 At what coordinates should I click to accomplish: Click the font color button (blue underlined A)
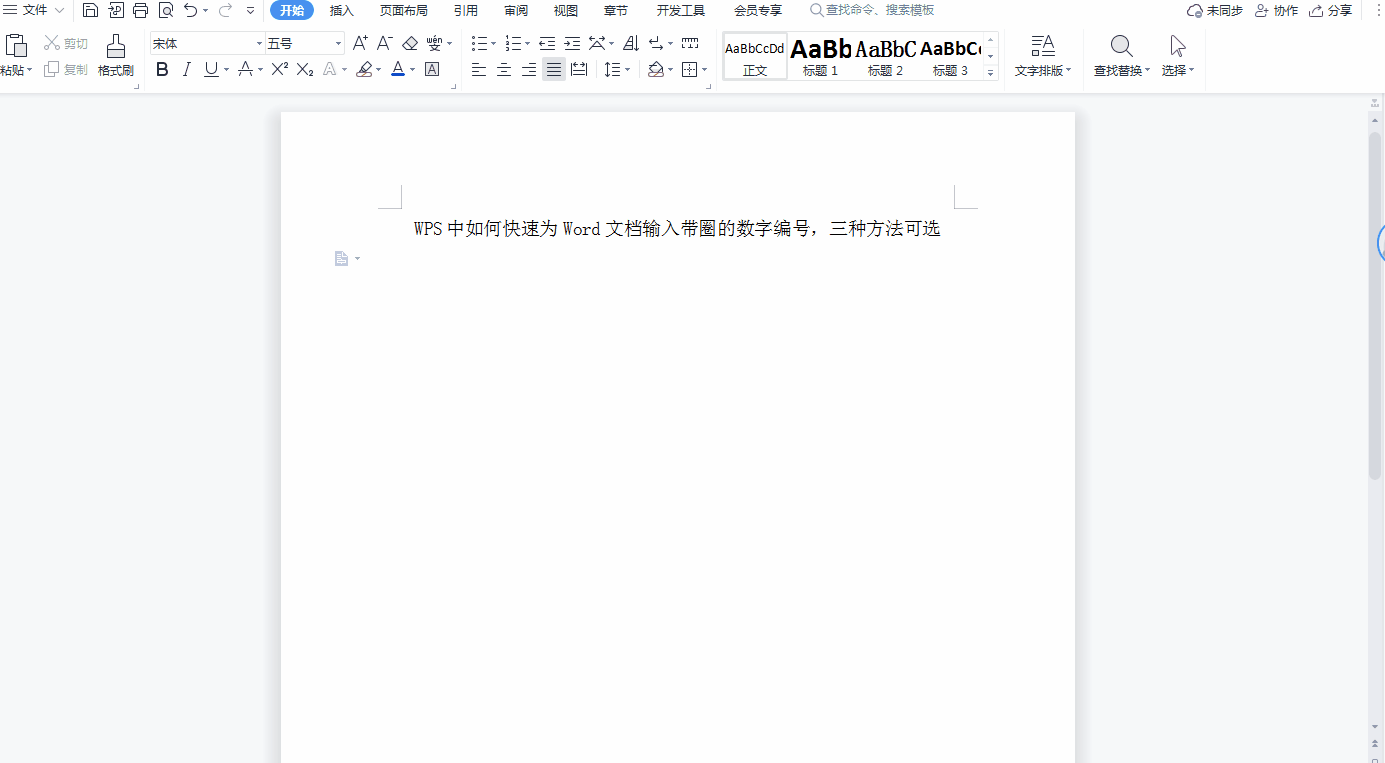(x=398, y=69)
